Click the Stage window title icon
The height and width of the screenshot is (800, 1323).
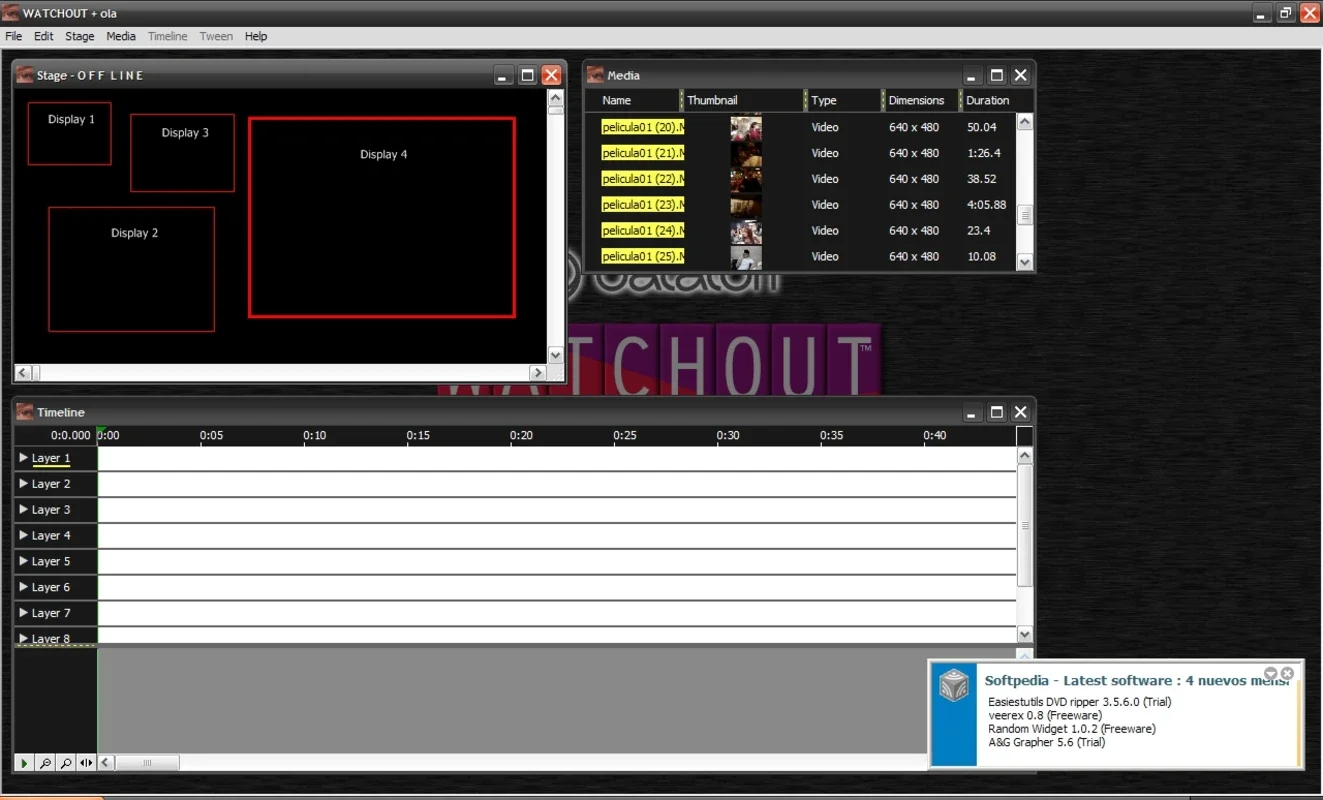point(25,75)
